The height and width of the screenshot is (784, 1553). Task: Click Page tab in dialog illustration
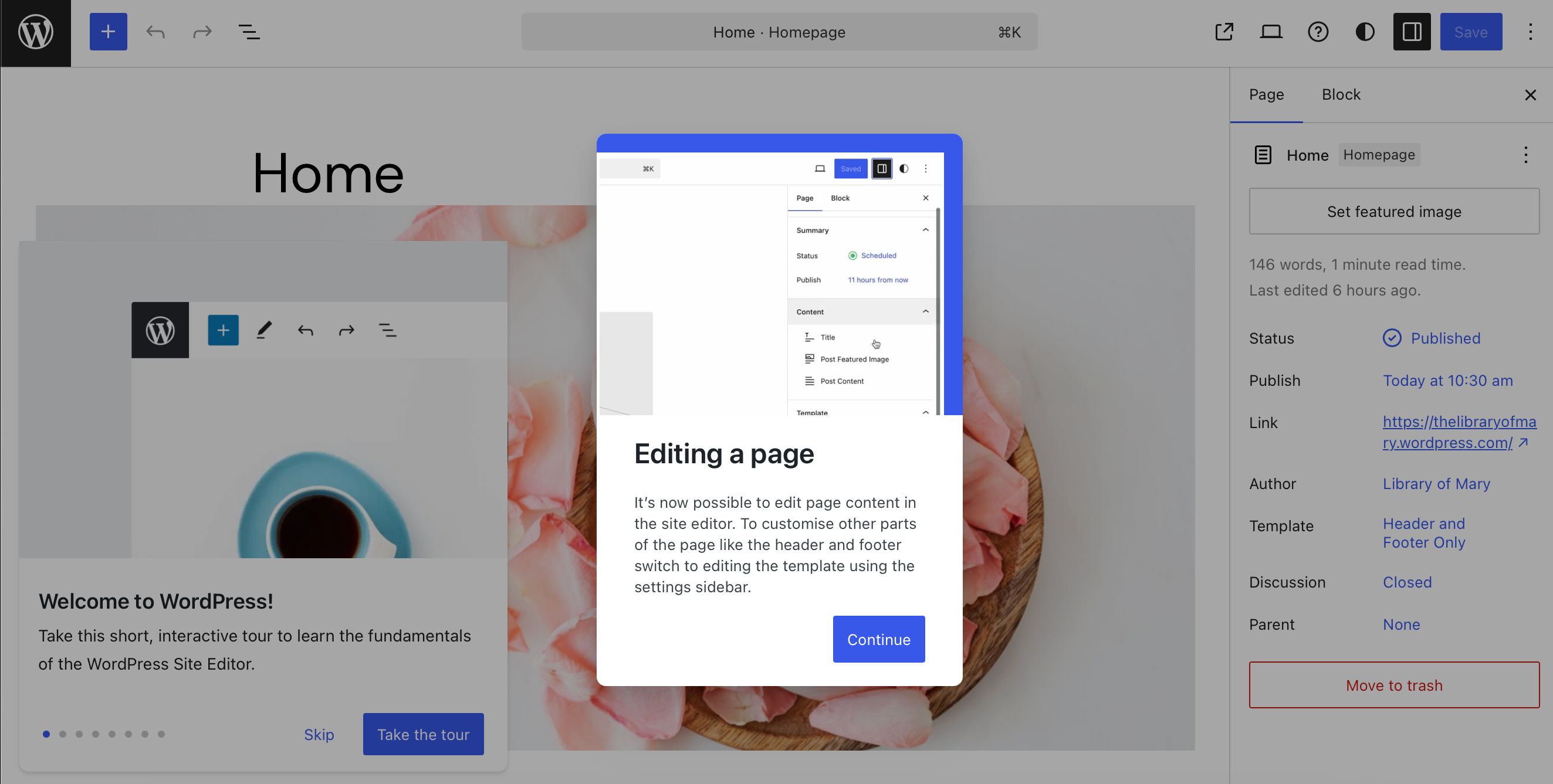804,198
